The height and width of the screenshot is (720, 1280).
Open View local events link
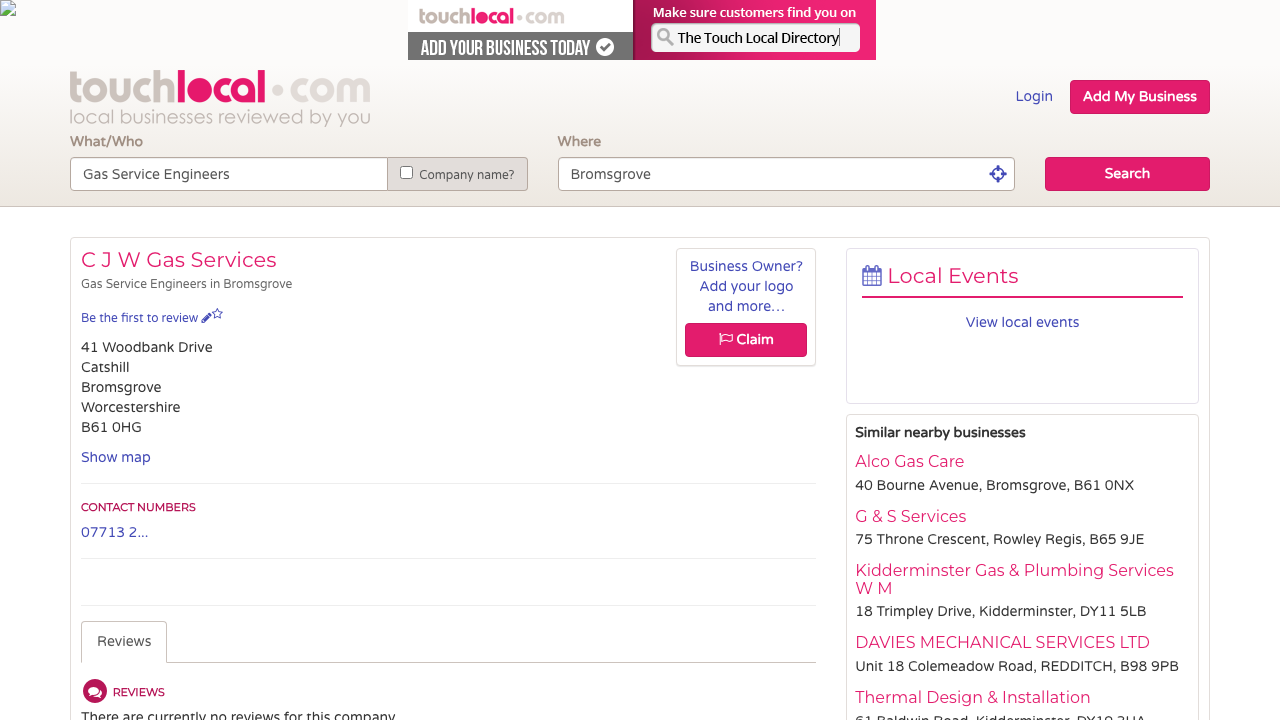pos(1022,322)
